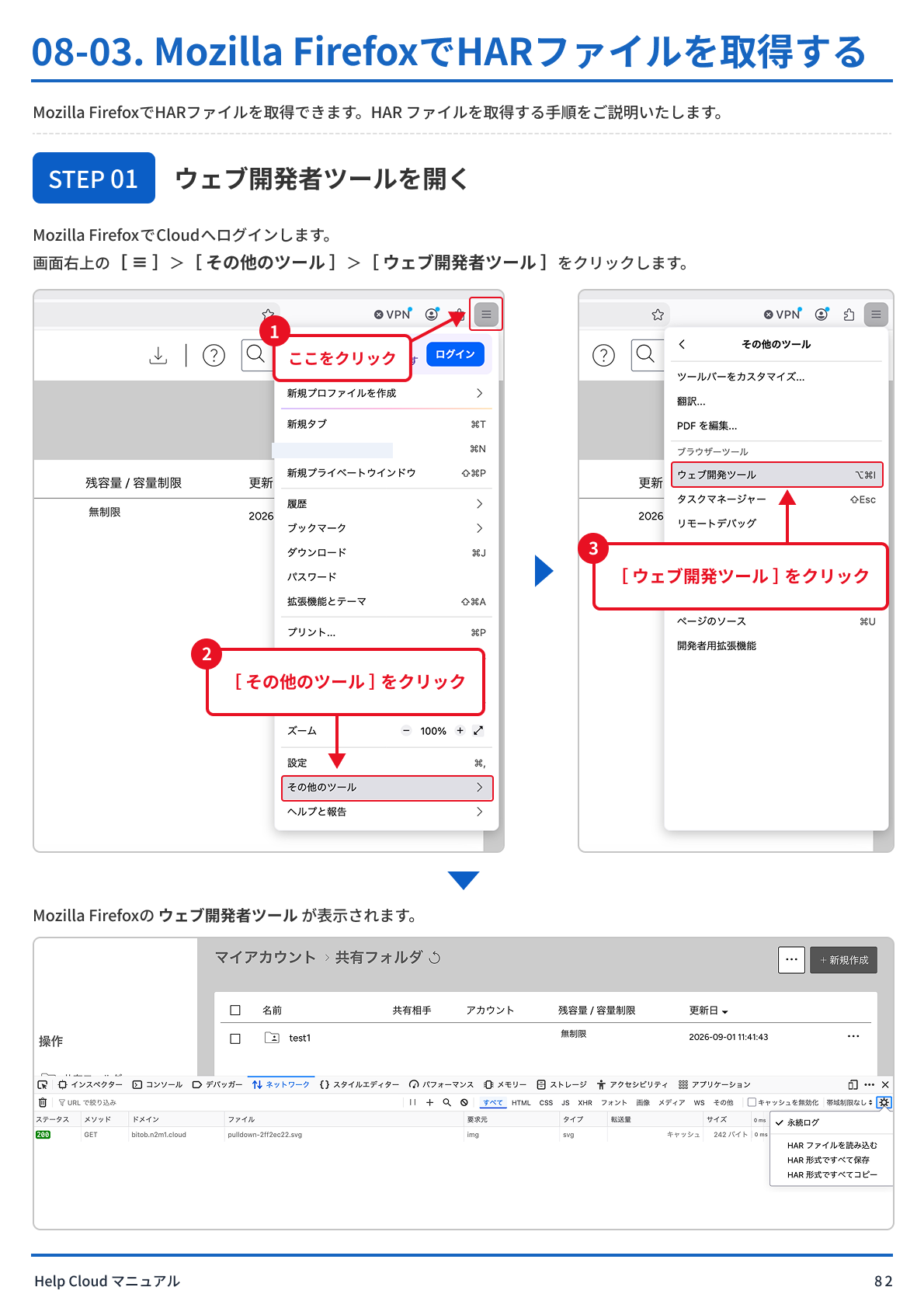Switch to the コンソール devtools tab
924x1308 pixels.
point(158,1084)
